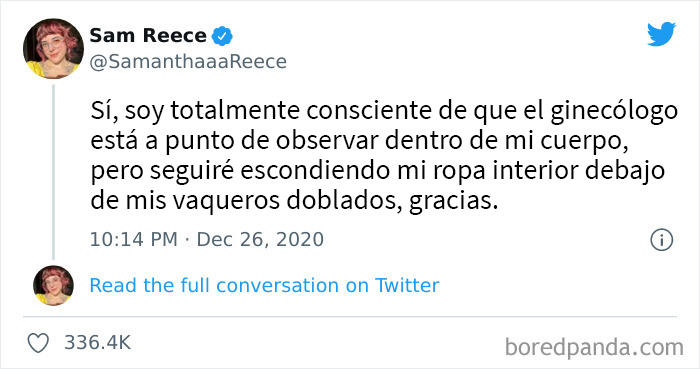Screen dimensions: 700x369
Task: Click the blue Twitter bird logo
Action: [661, 34]
